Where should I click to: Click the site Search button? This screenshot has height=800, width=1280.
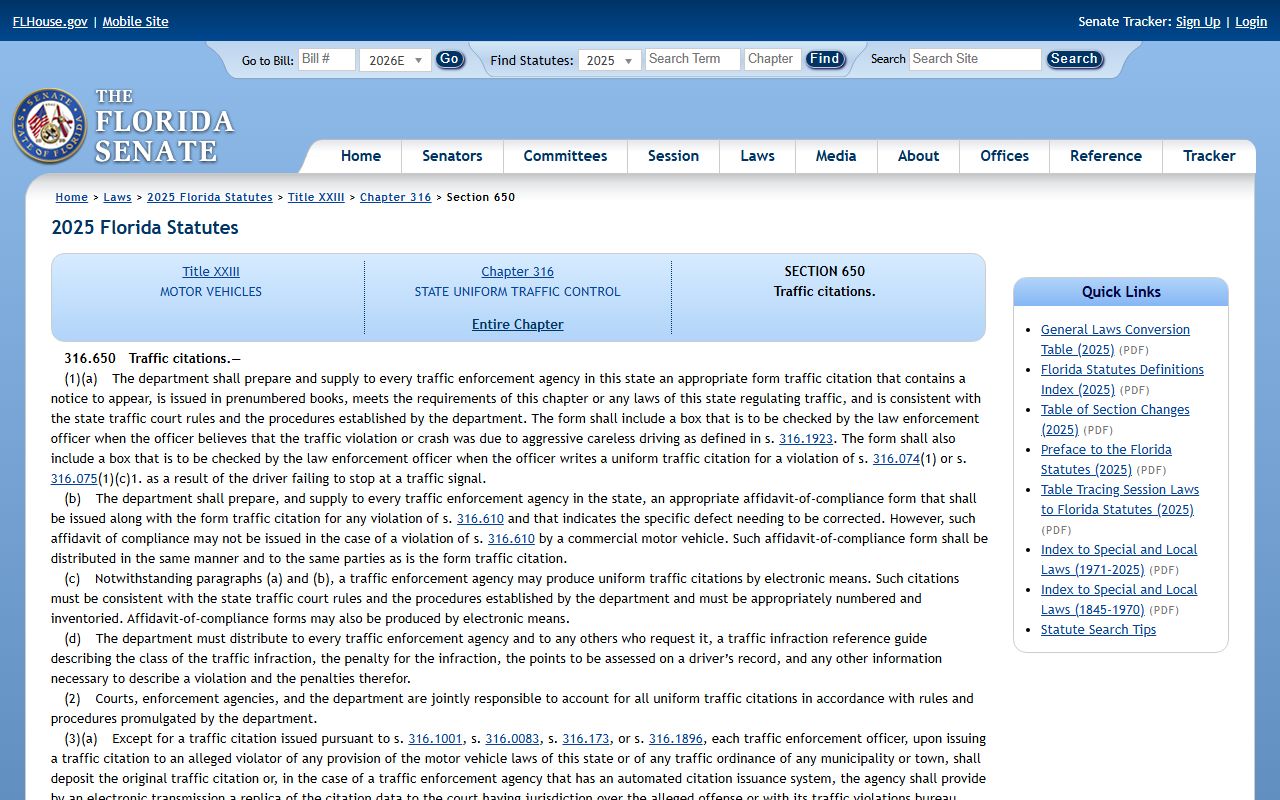1074,59
